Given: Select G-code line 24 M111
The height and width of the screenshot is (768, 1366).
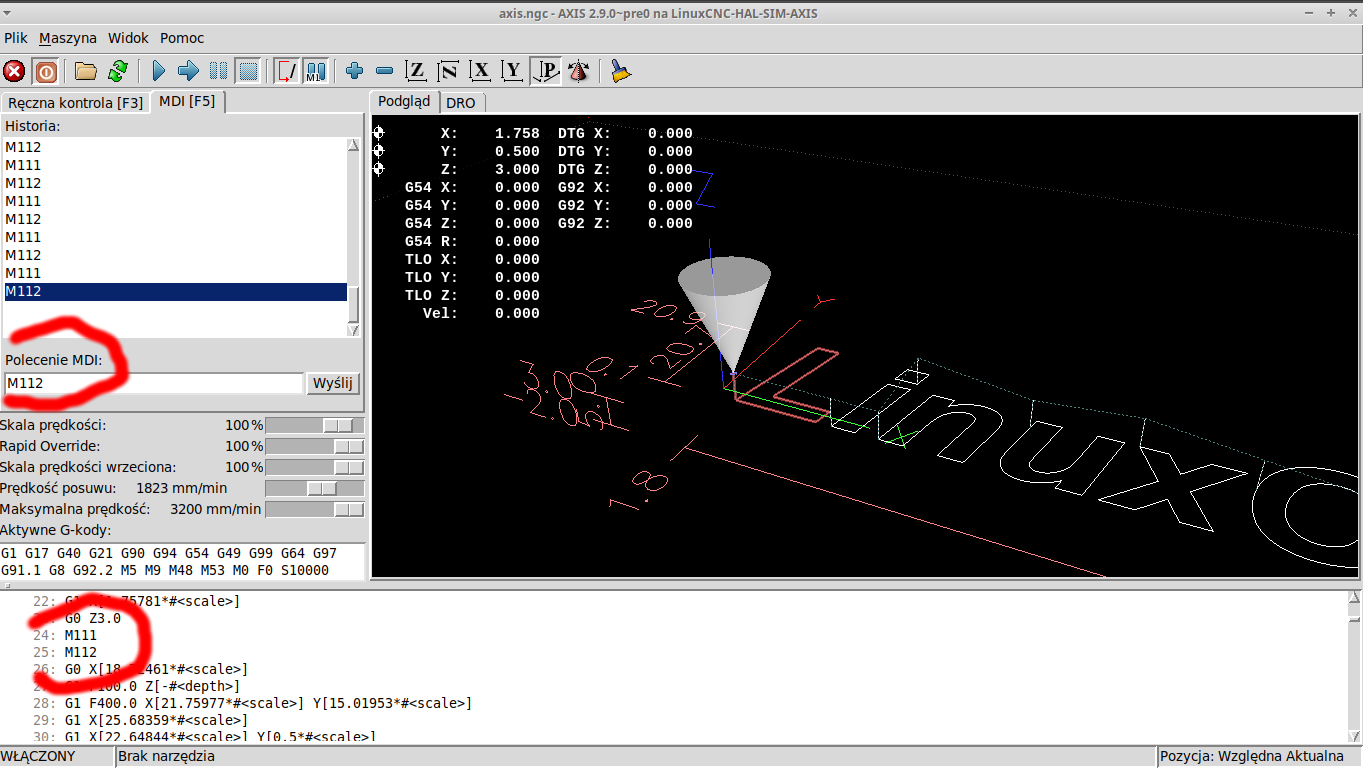Looking at the screenshot, I should pos(81,635).
